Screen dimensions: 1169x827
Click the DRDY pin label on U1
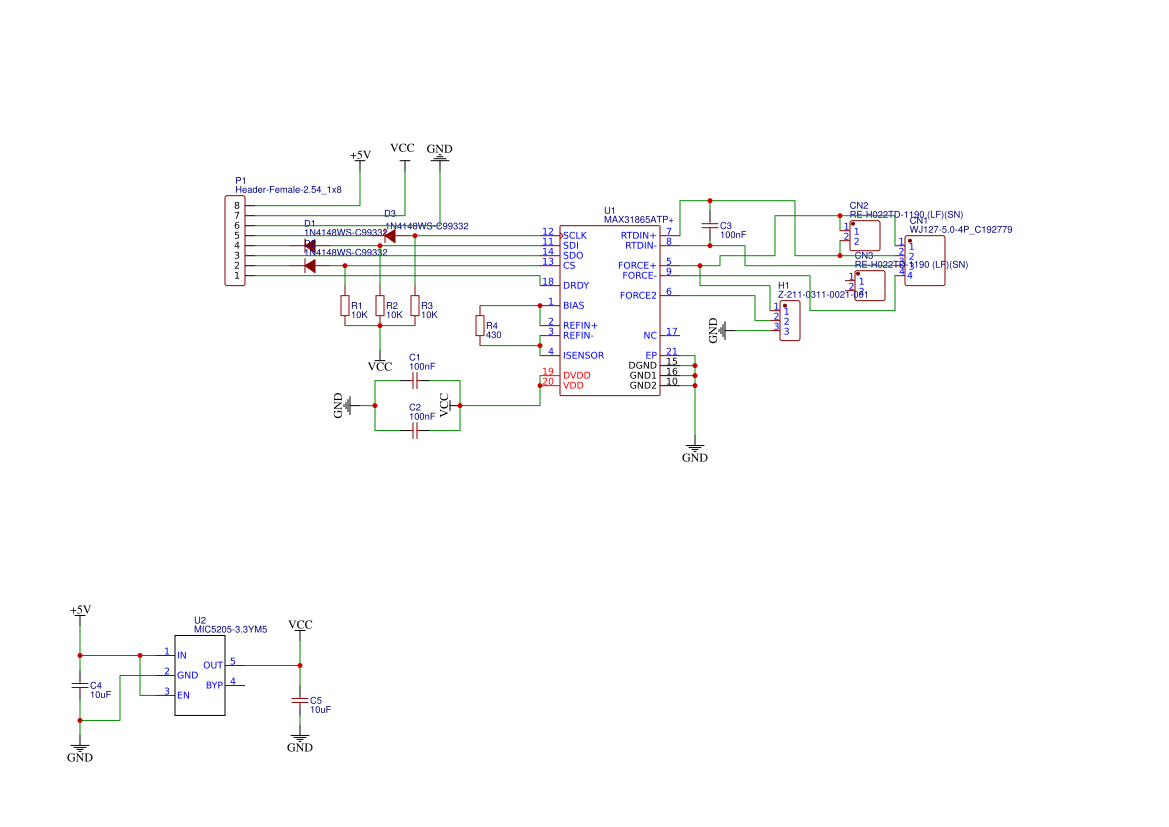(576, 286)
